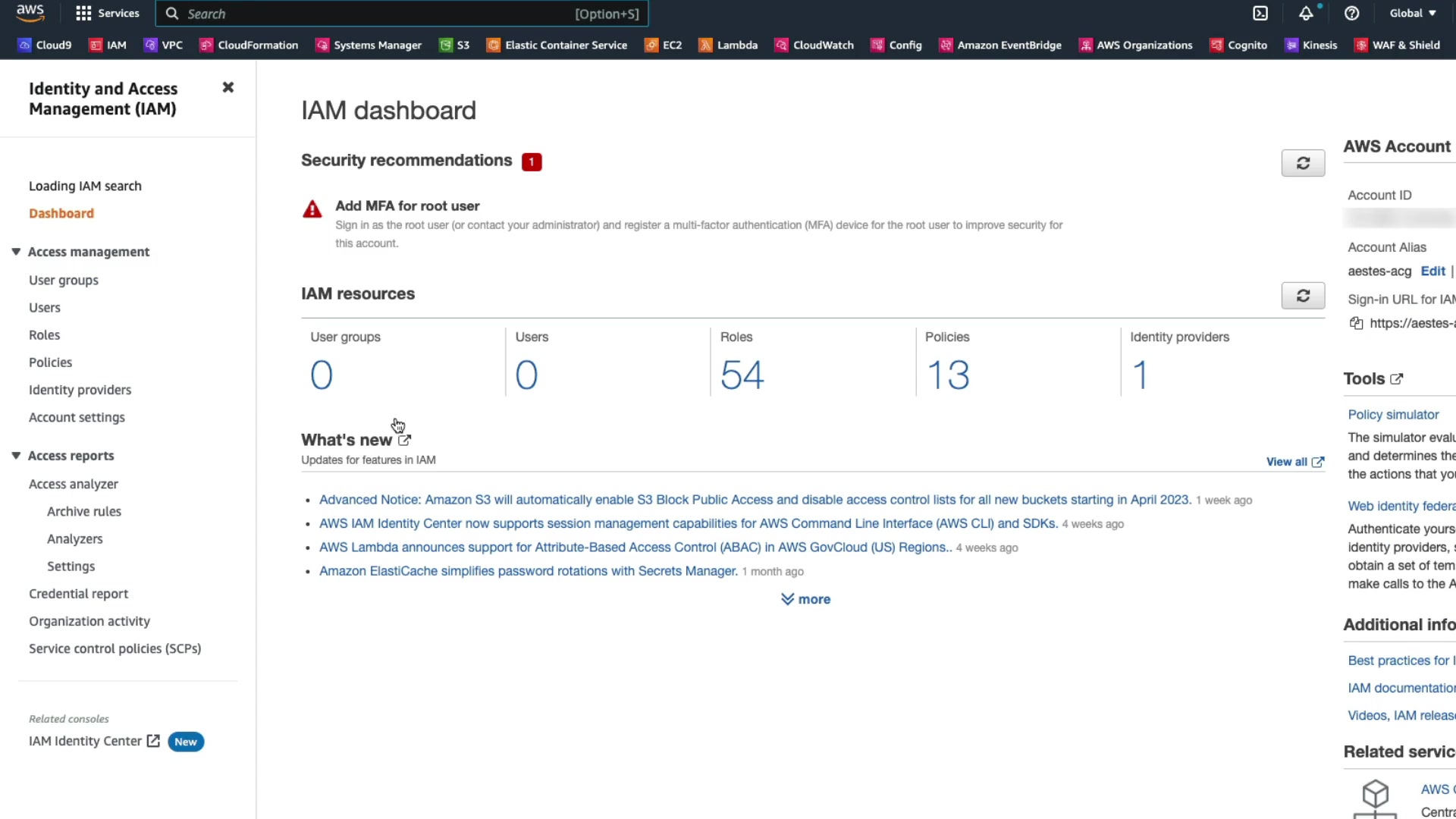Edit the account alias
The image size is (1456, 819).
coord(1432,271)
